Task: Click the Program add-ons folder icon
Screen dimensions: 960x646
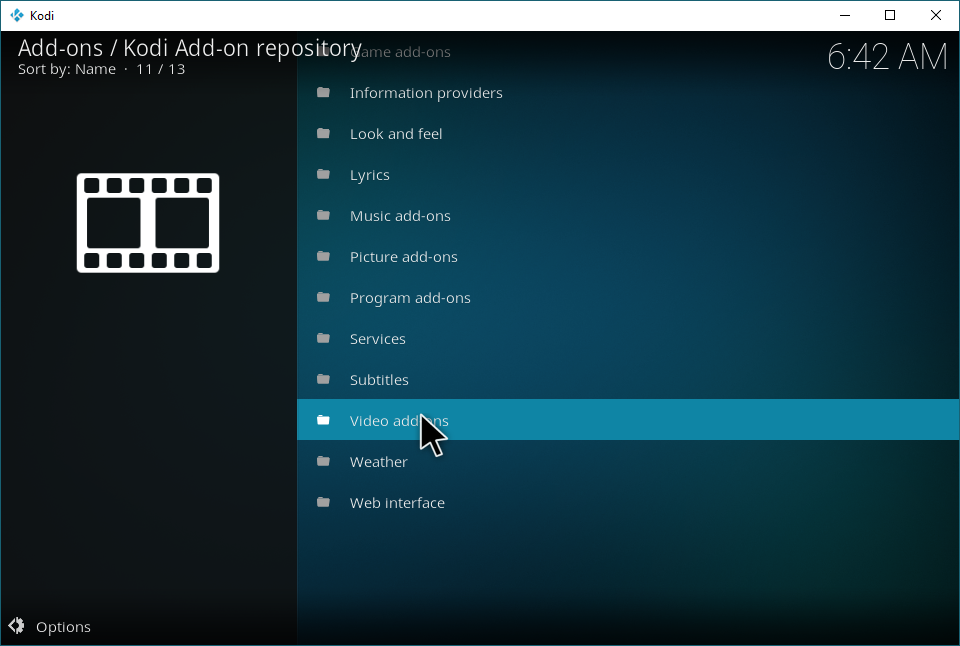Action: click(323, 298)
